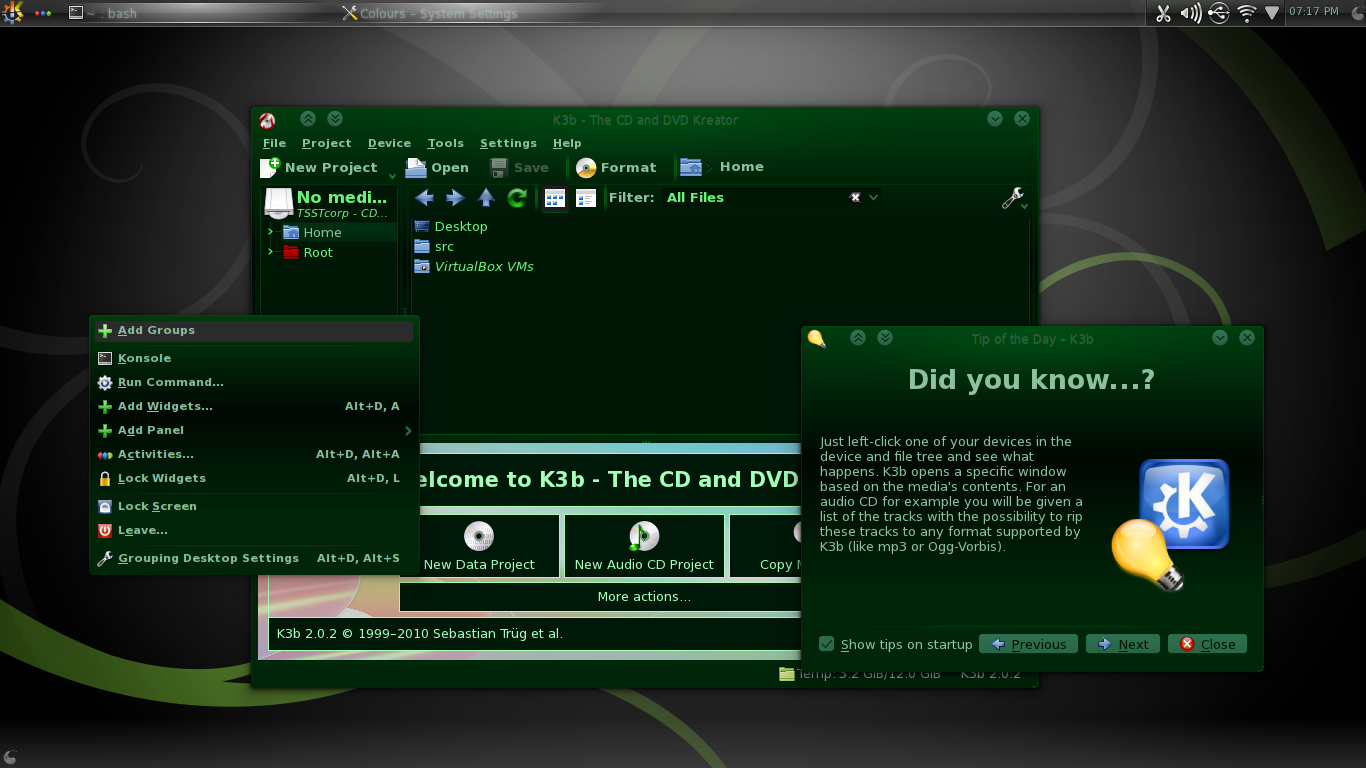Open the KDE application launcher icon
The width and height of the screenshot is (1366, 768).
[13, 13]
